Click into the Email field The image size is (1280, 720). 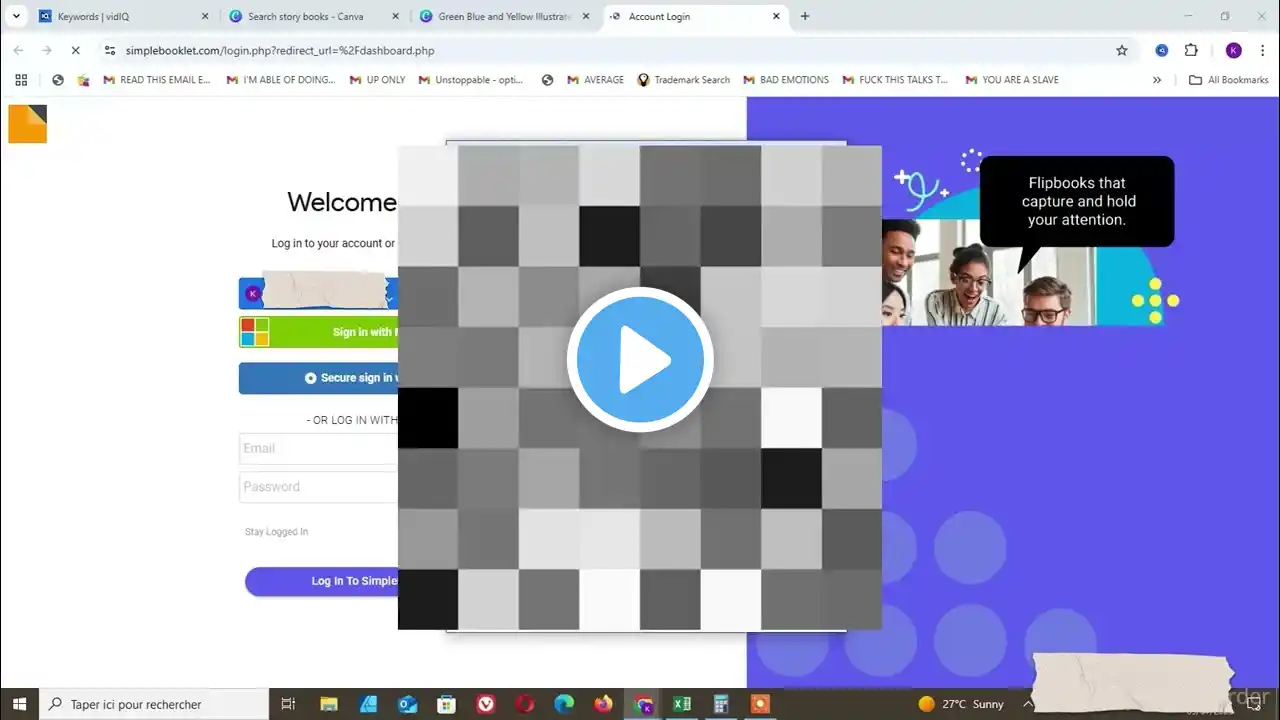319,448
